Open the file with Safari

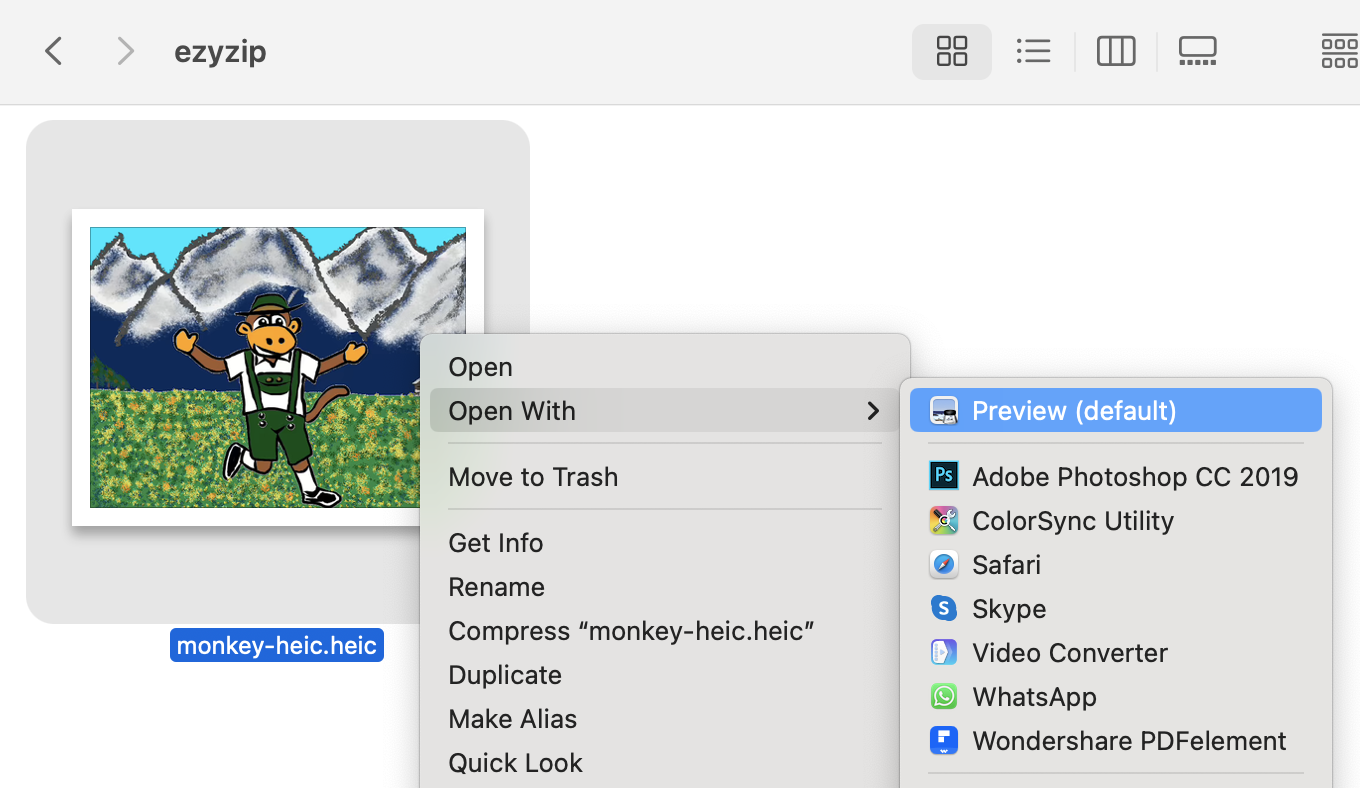pos(1006,564)
